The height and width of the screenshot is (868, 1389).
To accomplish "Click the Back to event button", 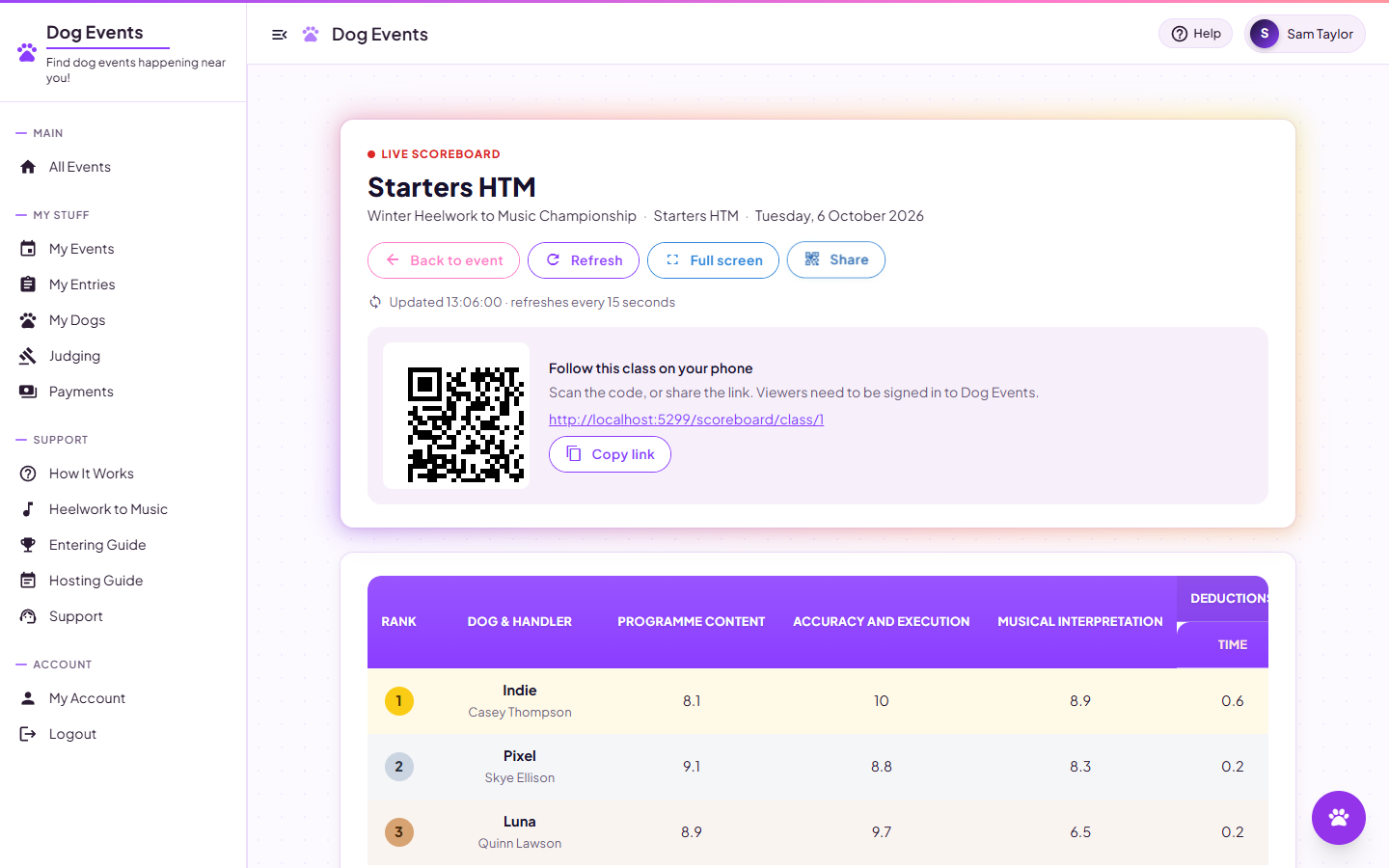I will coord(444,260).
